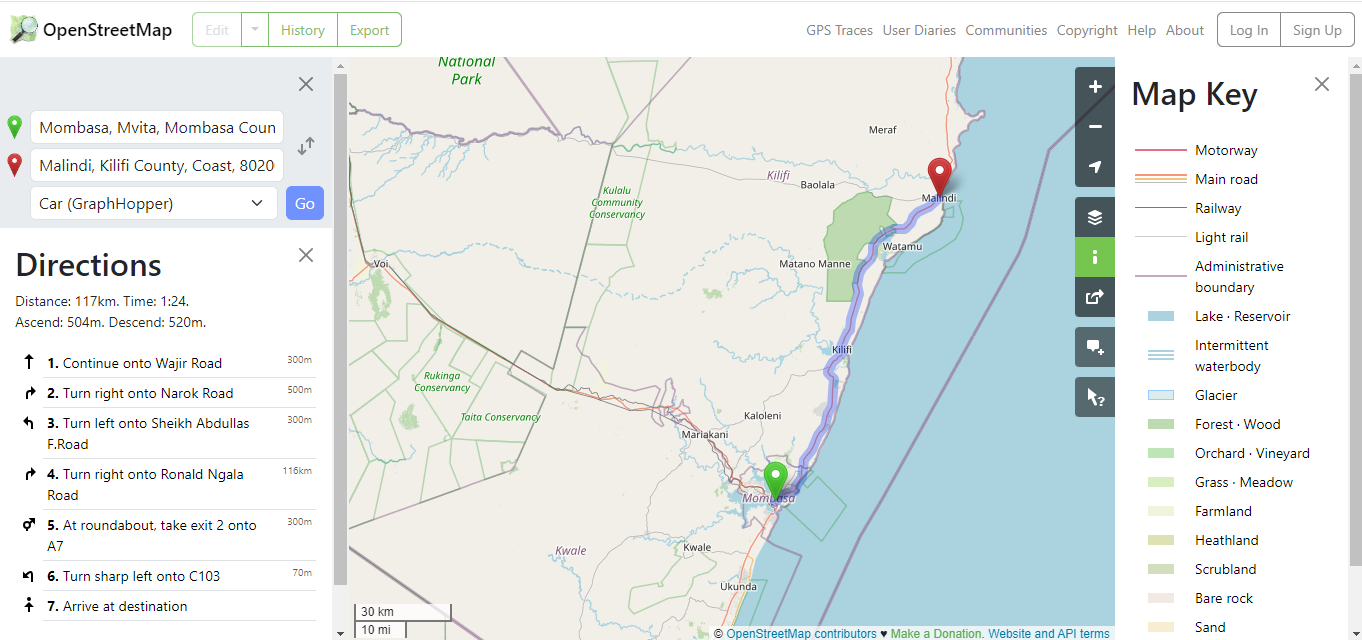Select step Arrive at destination
Image resolution: width=1362 pixels, height=640 pixels.
pyautogui.click(x=165, y=606)
